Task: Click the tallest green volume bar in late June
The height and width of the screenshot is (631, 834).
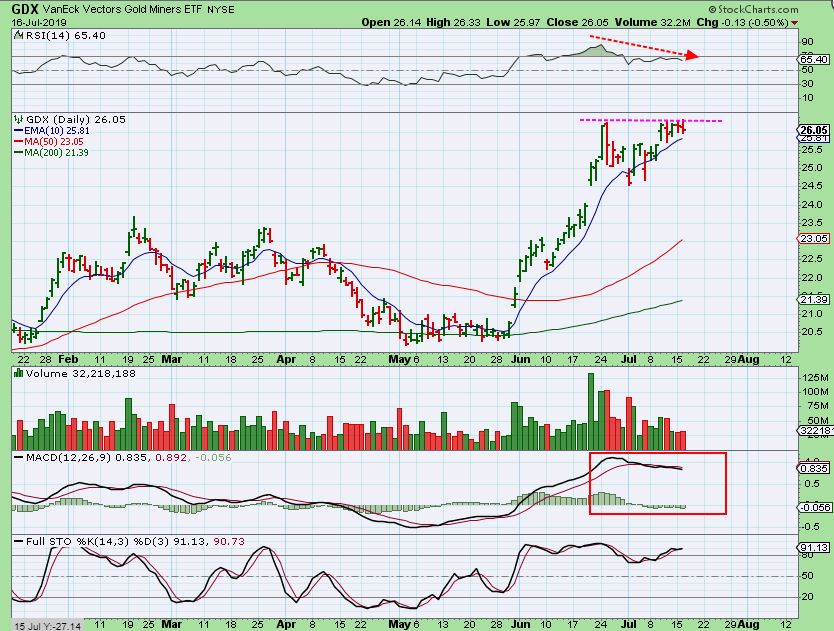Action: point(590,412)
